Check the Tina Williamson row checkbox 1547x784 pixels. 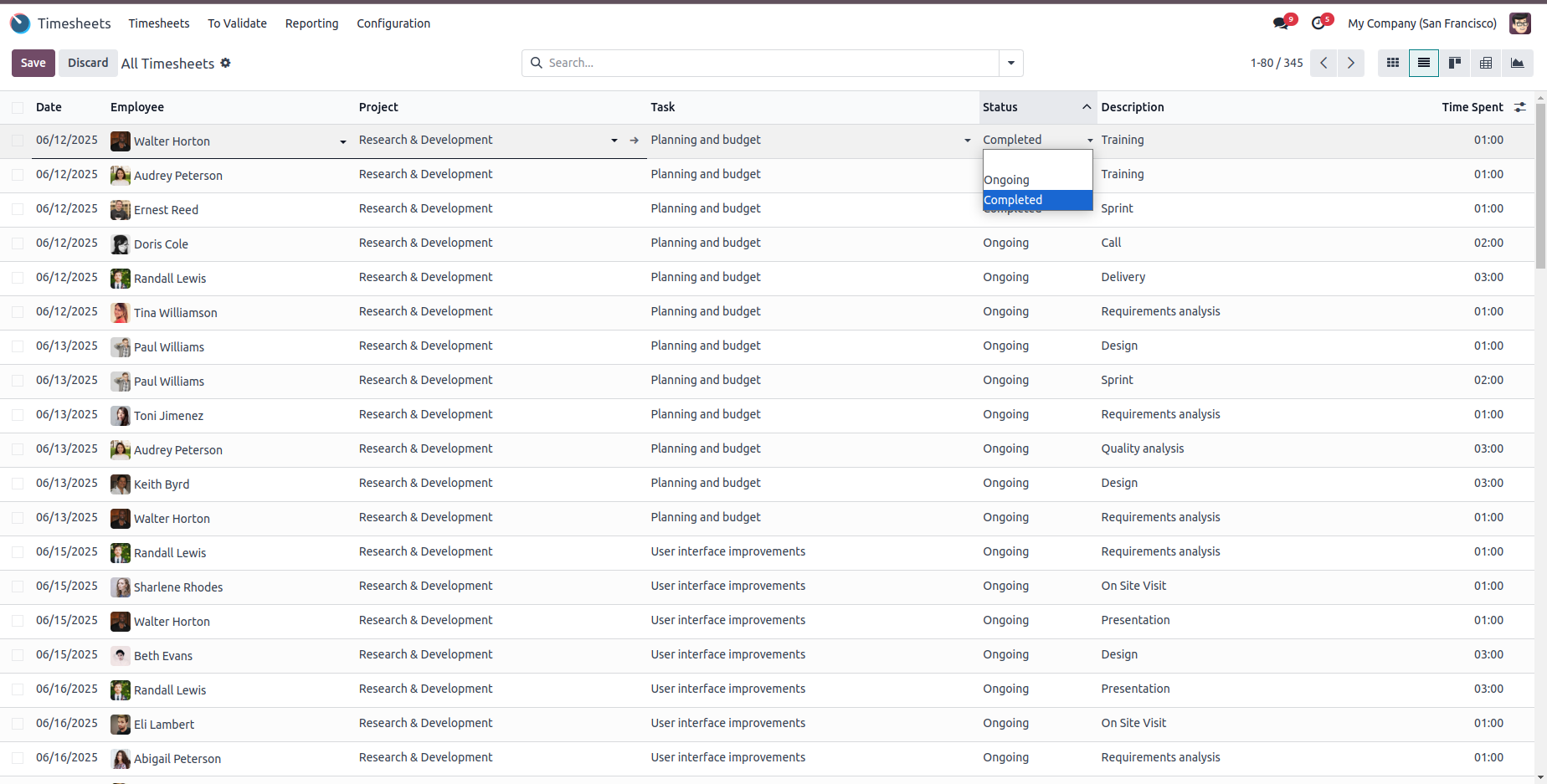click(18, 312)
